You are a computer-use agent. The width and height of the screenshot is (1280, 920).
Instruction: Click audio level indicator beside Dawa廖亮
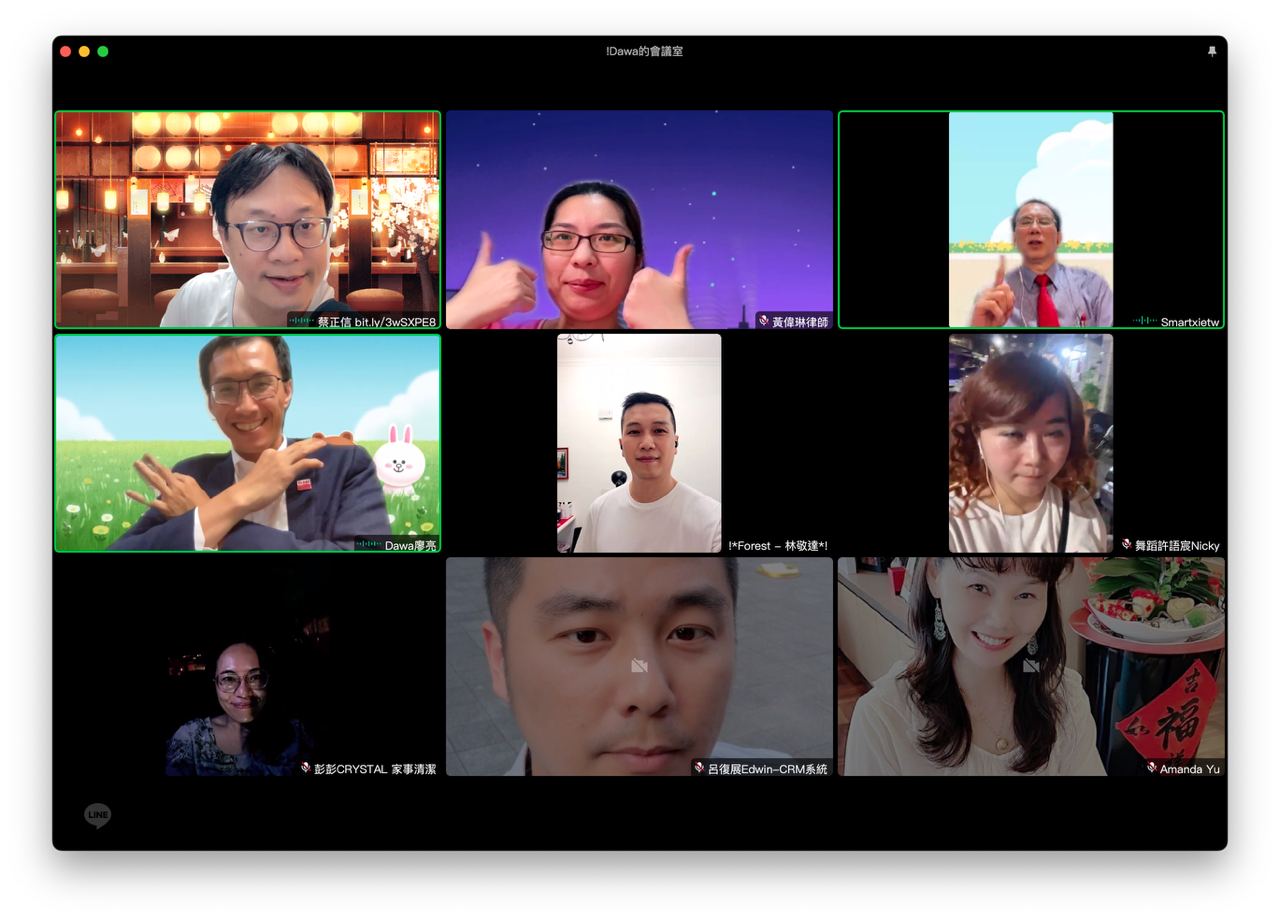(369, 545)
